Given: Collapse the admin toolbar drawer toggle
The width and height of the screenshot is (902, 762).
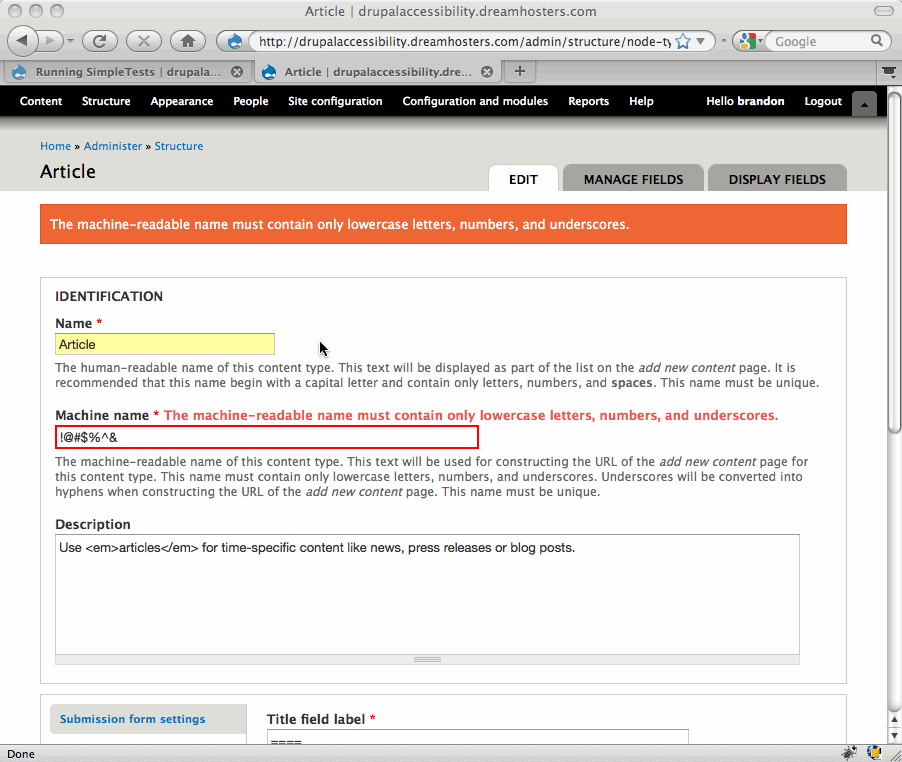Looking at the screenshot, I should 864,104.
